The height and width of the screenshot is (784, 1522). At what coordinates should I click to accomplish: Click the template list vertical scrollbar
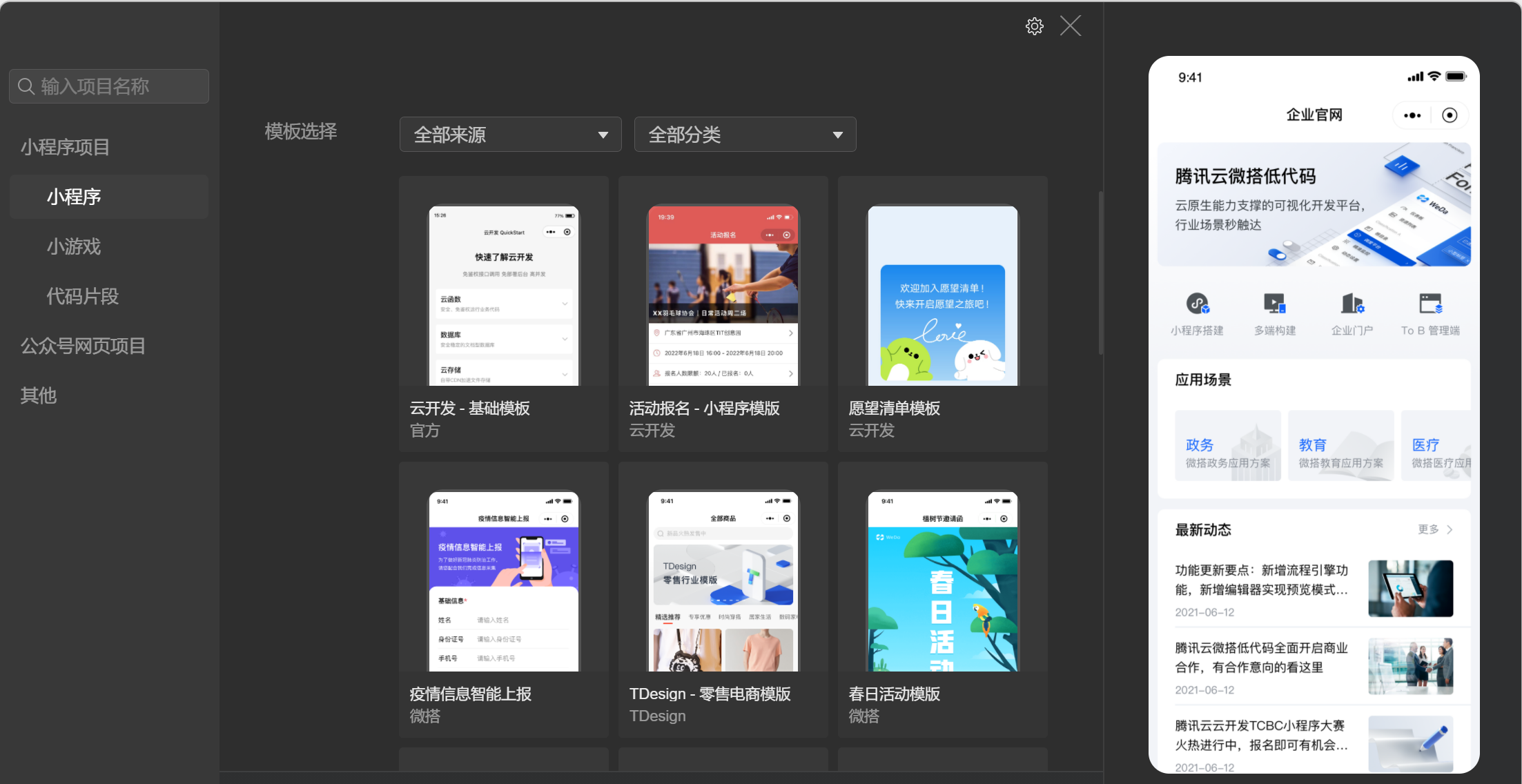[x=1100, y=273]
